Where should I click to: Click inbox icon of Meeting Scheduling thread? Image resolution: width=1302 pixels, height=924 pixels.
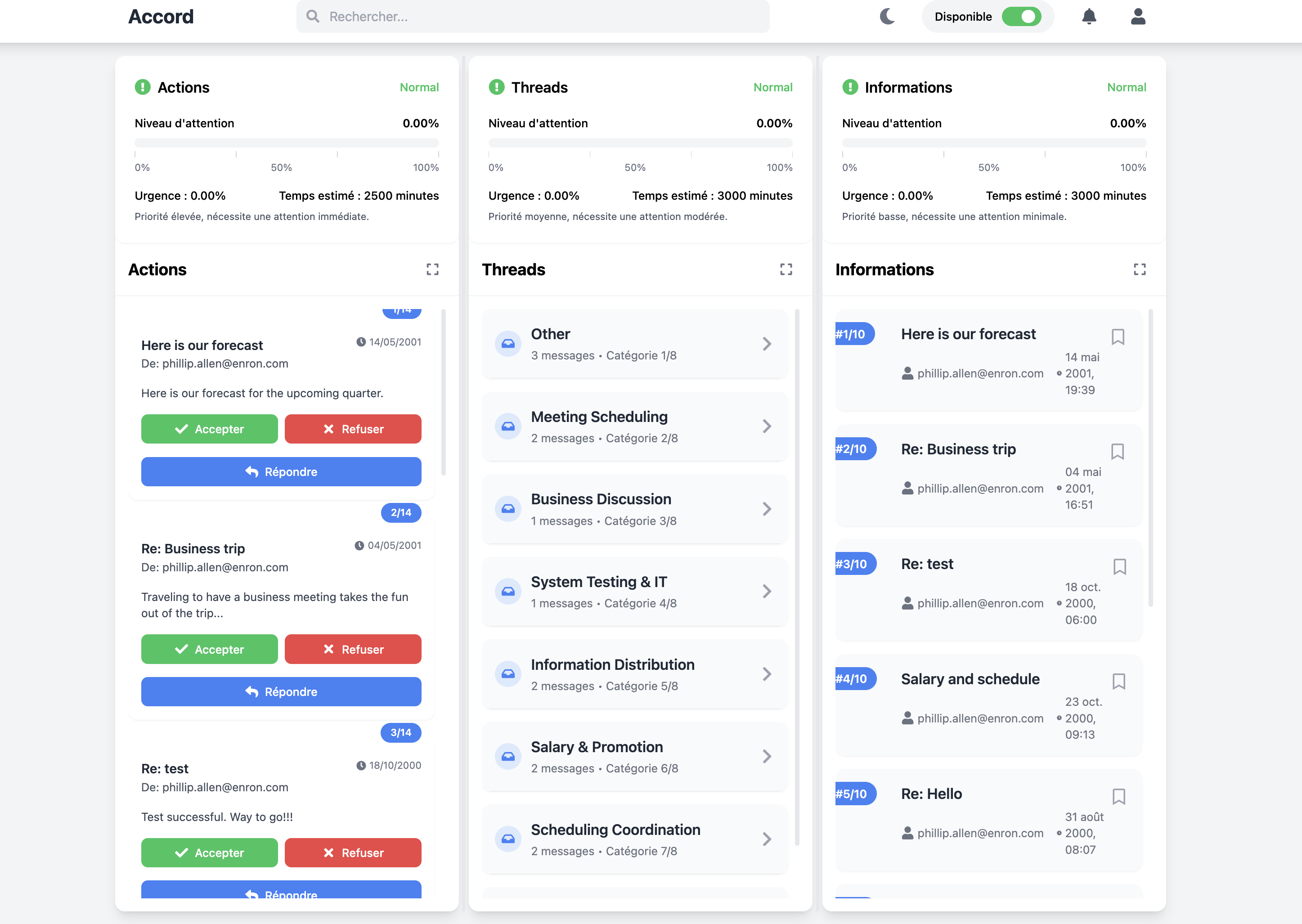pos(507,426)
